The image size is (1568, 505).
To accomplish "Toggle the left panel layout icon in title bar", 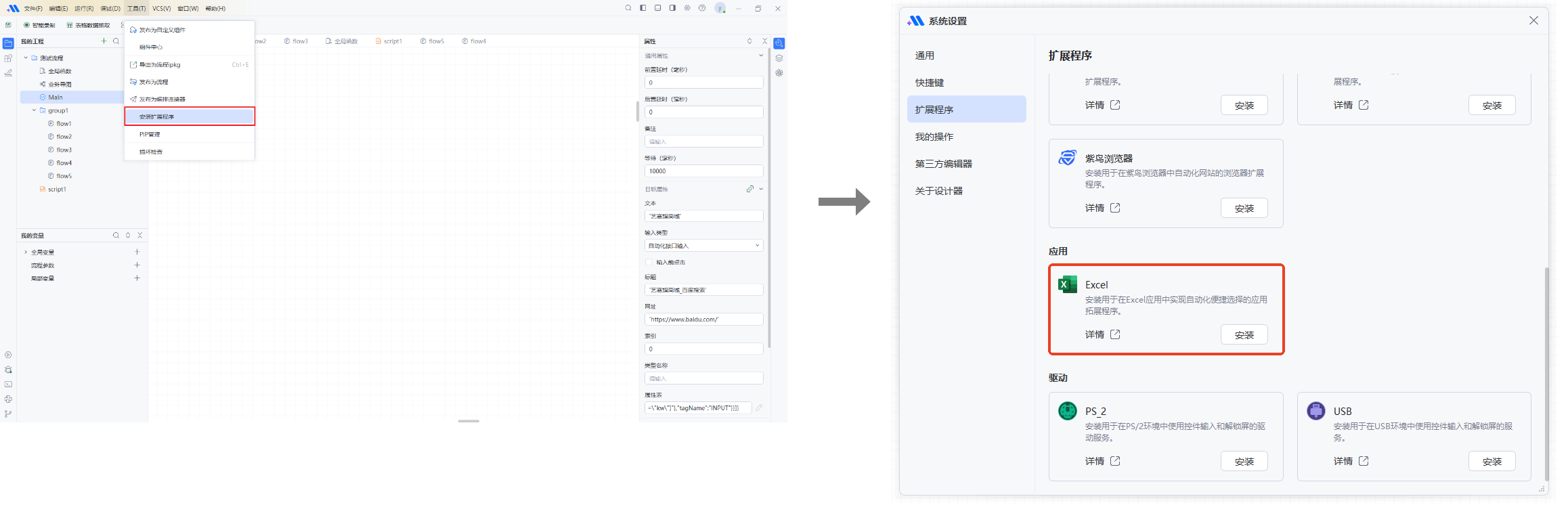I will [x=643, y=8].
